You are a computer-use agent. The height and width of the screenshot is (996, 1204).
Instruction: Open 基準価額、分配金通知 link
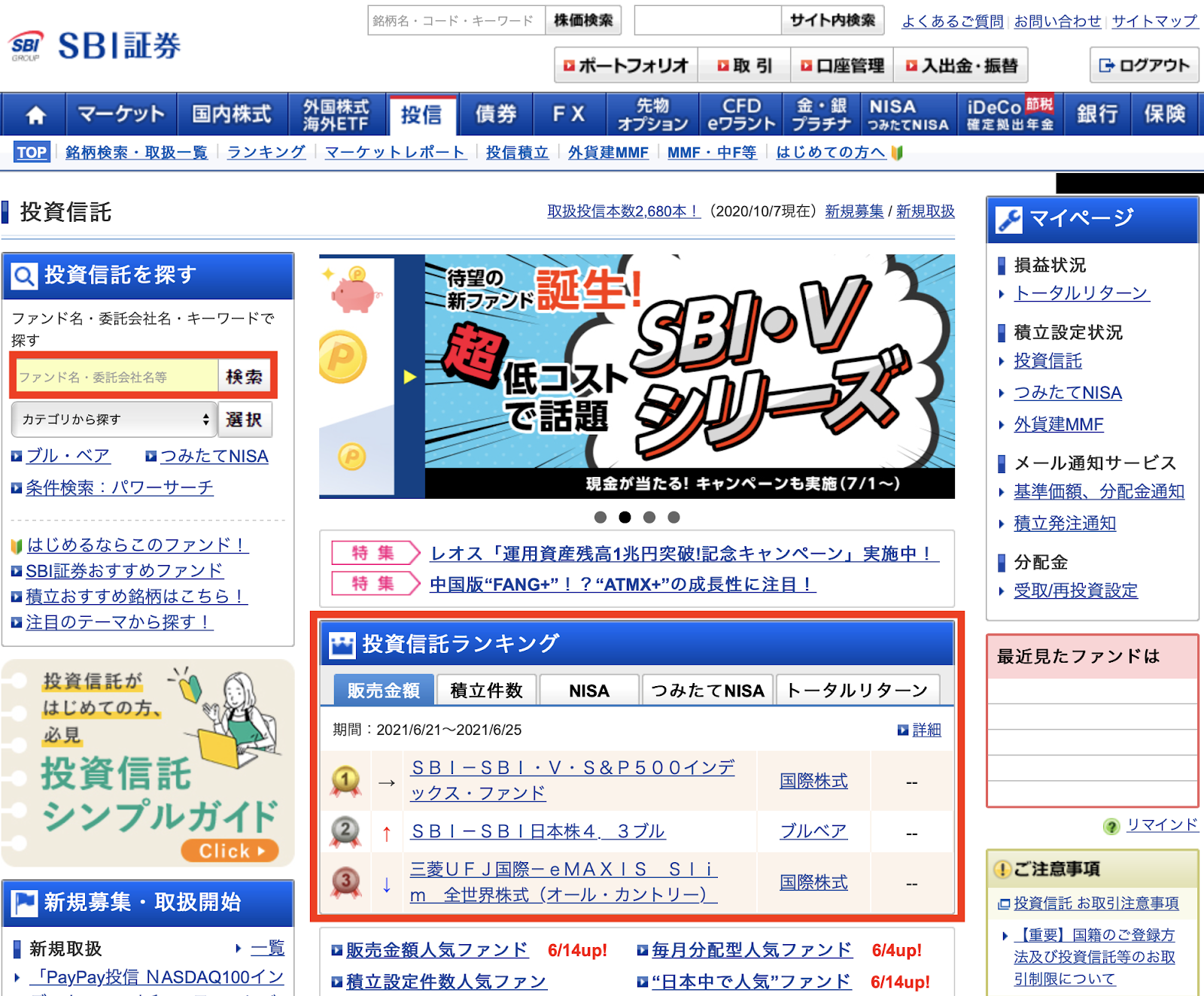pos(1099,491)
